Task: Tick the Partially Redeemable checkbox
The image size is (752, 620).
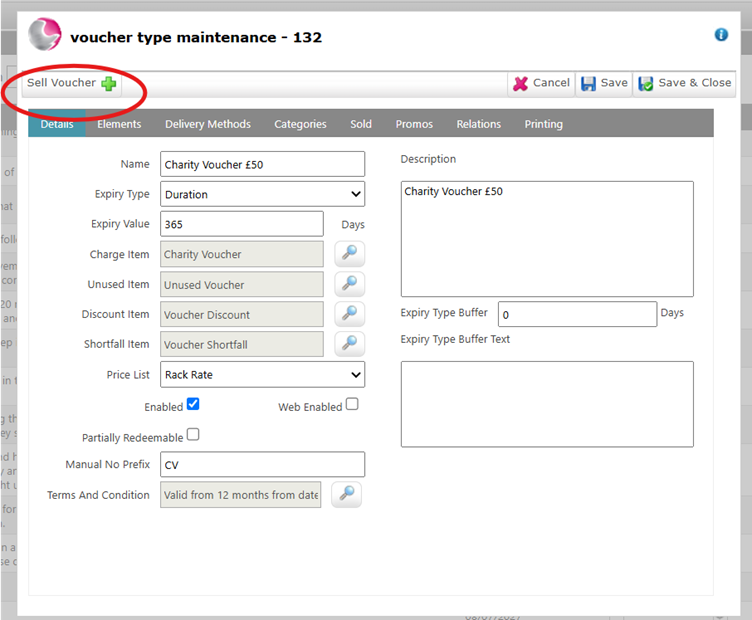Action: (193, 434)
